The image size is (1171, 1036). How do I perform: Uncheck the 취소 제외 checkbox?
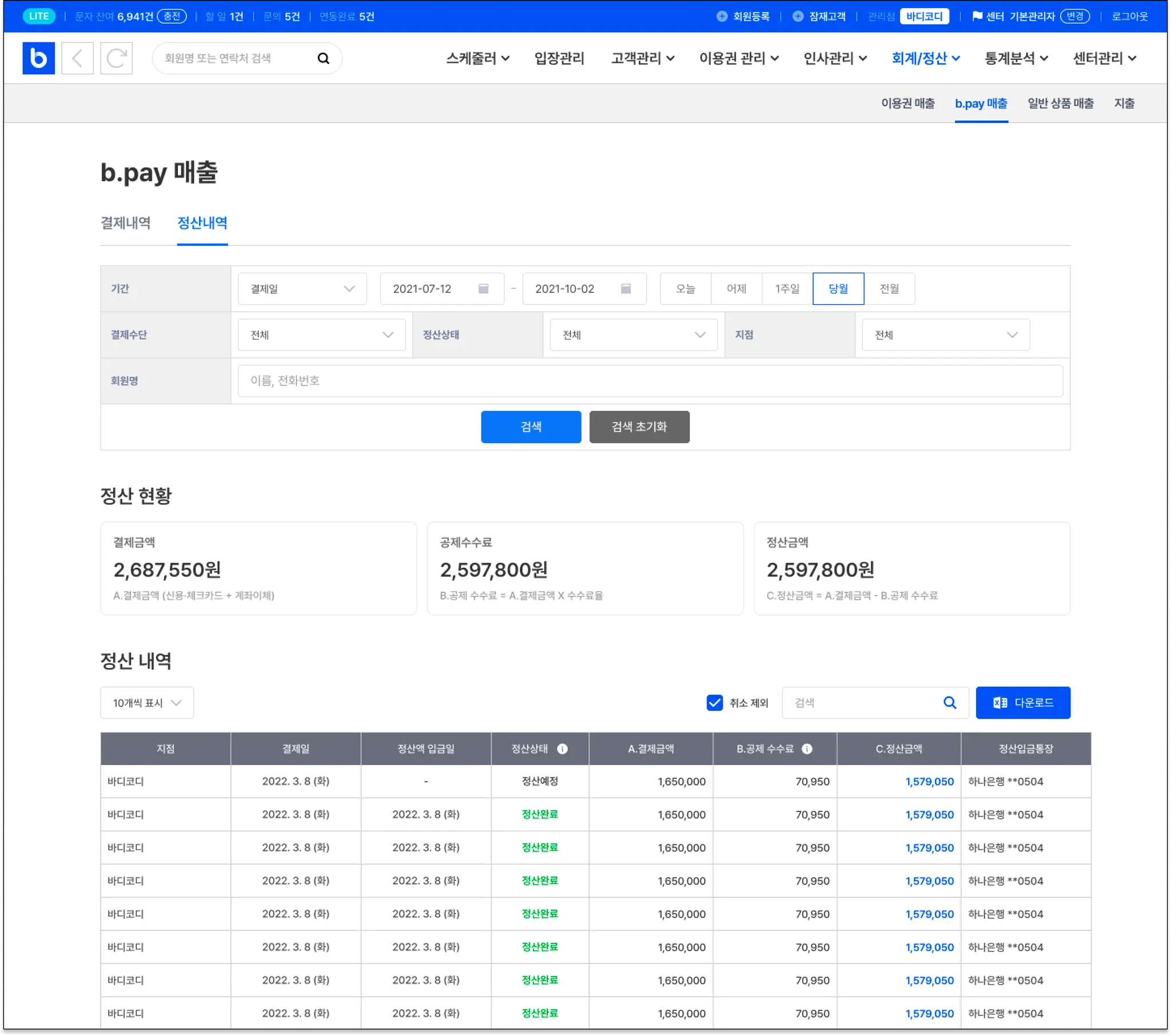click(x=714, y=703)
